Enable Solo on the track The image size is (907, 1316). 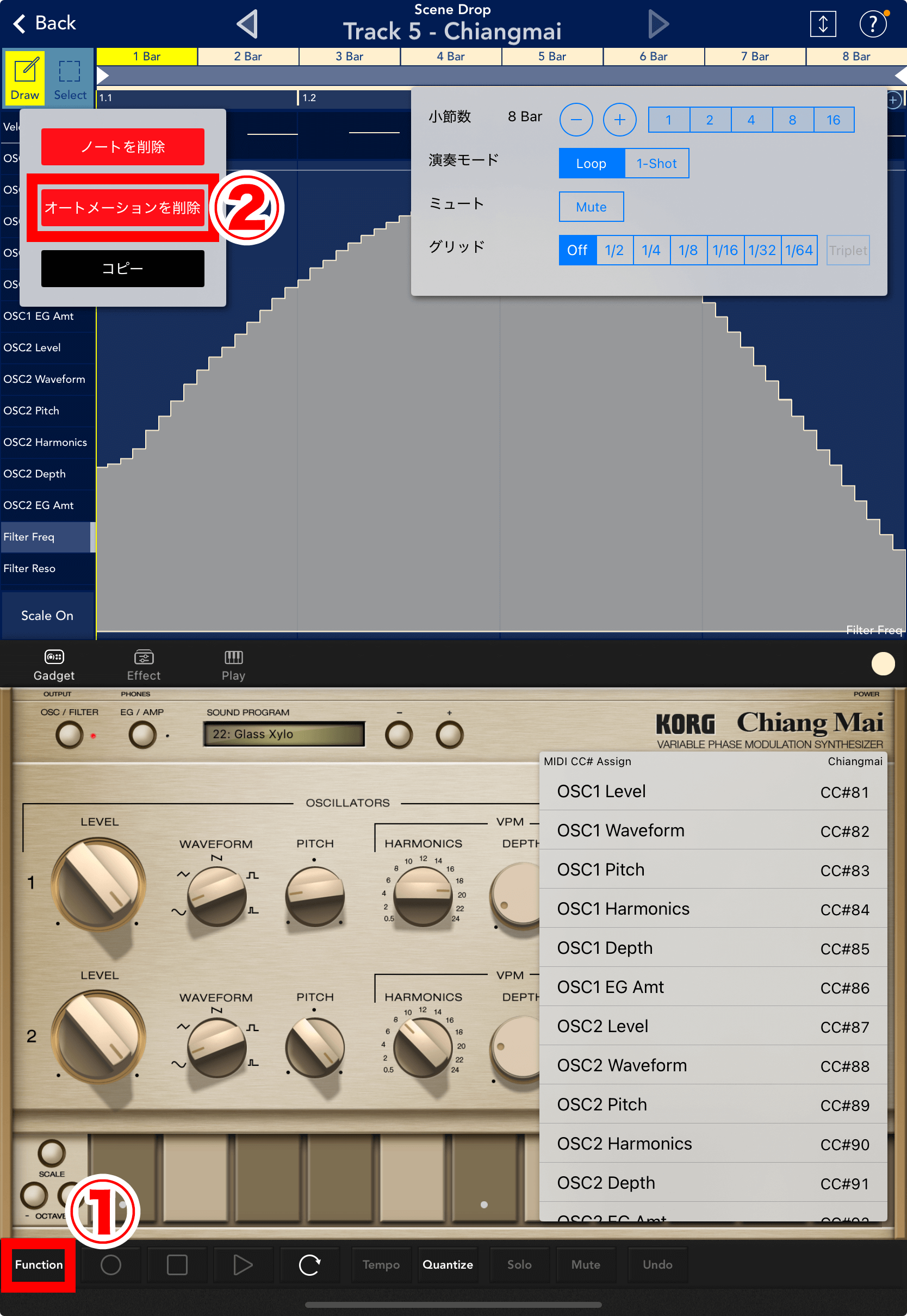tap(519, 1265)
